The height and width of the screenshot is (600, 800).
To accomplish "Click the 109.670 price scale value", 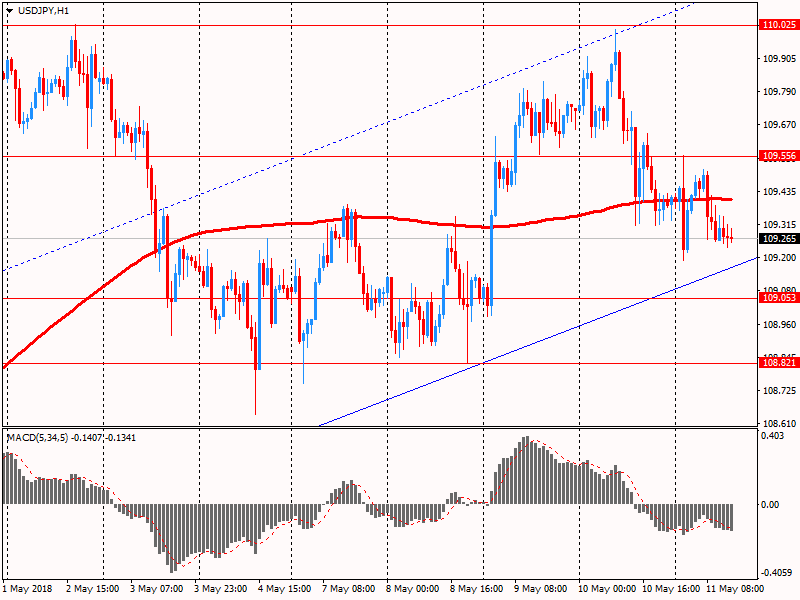I will tap(779, 125).
